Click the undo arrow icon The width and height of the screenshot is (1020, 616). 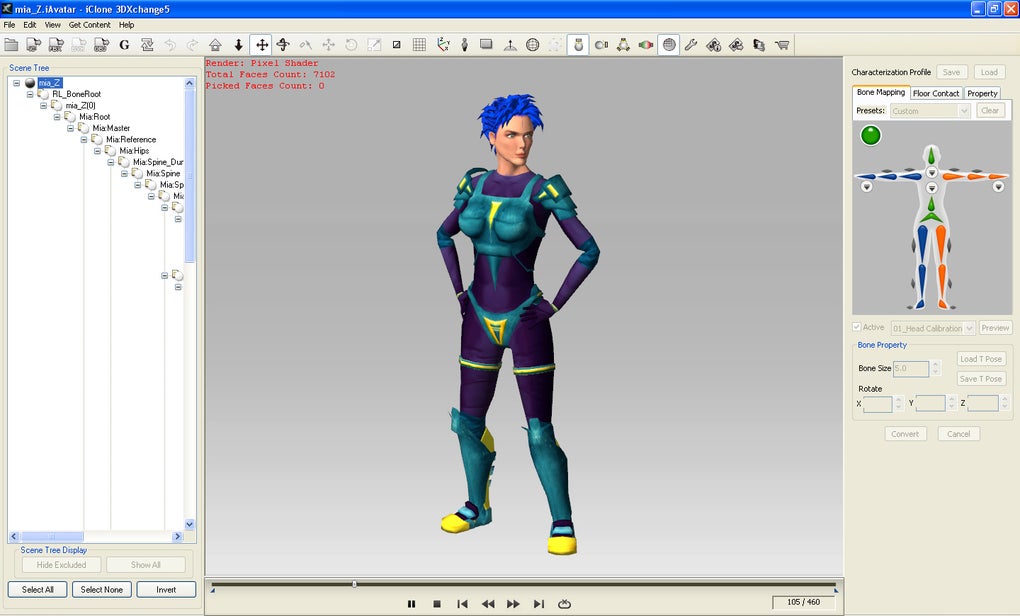pyautogui.click(x=170, y=45)
